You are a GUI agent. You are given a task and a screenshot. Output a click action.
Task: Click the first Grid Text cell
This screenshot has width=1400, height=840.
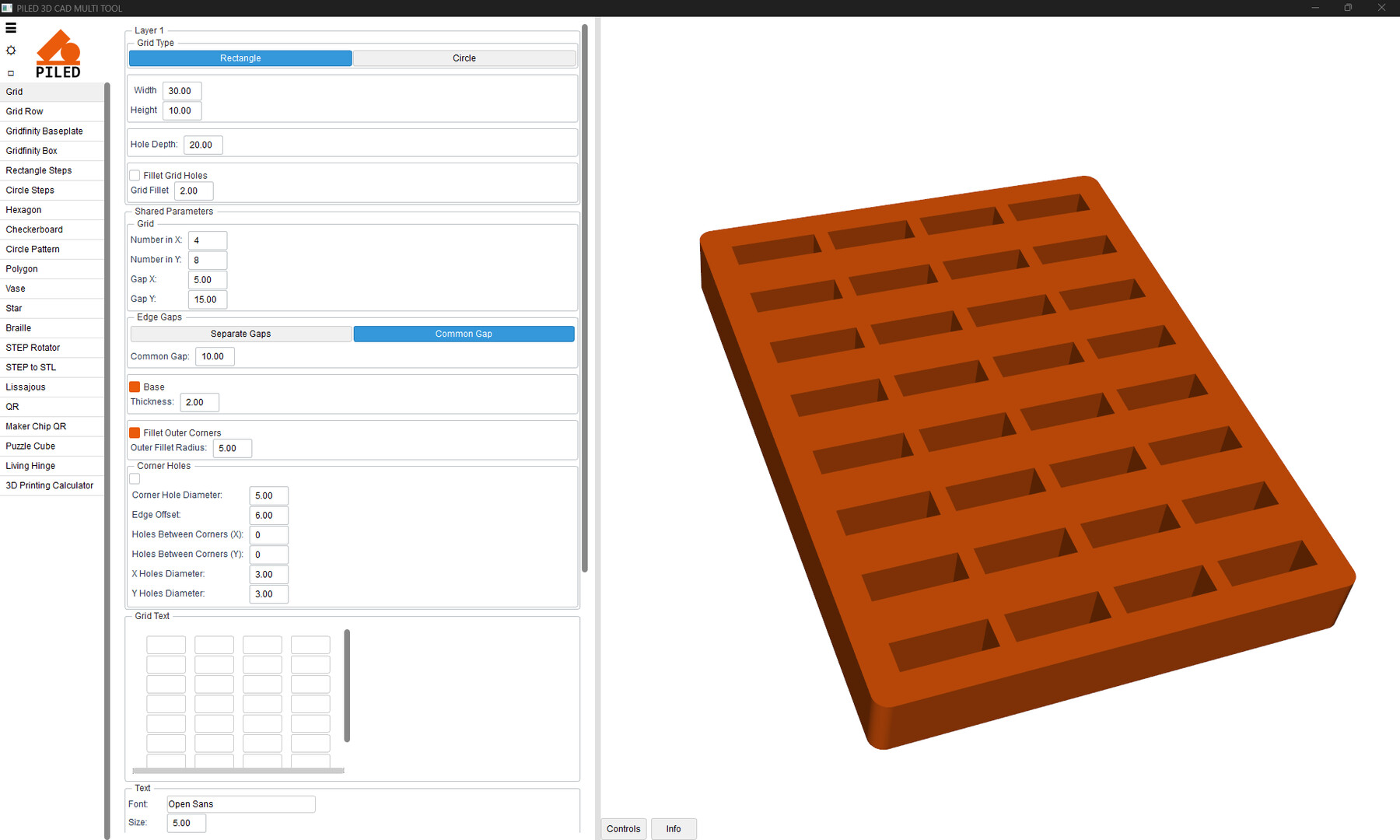[x=166, y=645]
